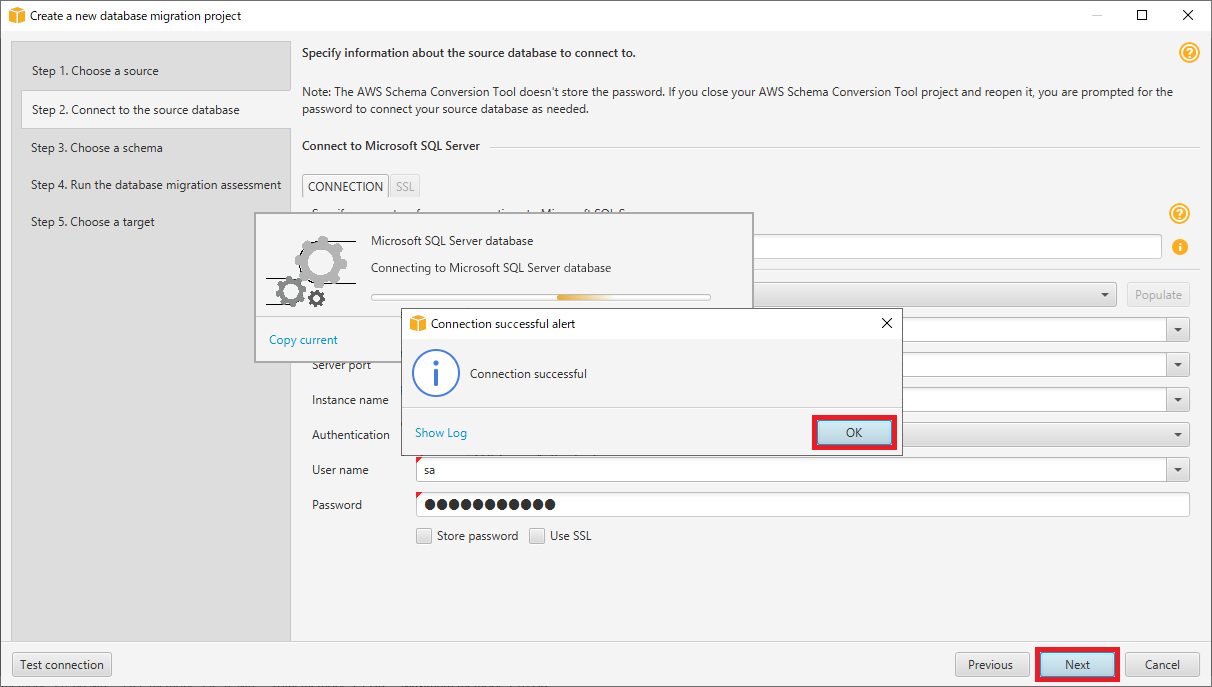Expand the Server port dropdown arrow
Viewport: 1212px width, 687px height.
click(1178, 365)
